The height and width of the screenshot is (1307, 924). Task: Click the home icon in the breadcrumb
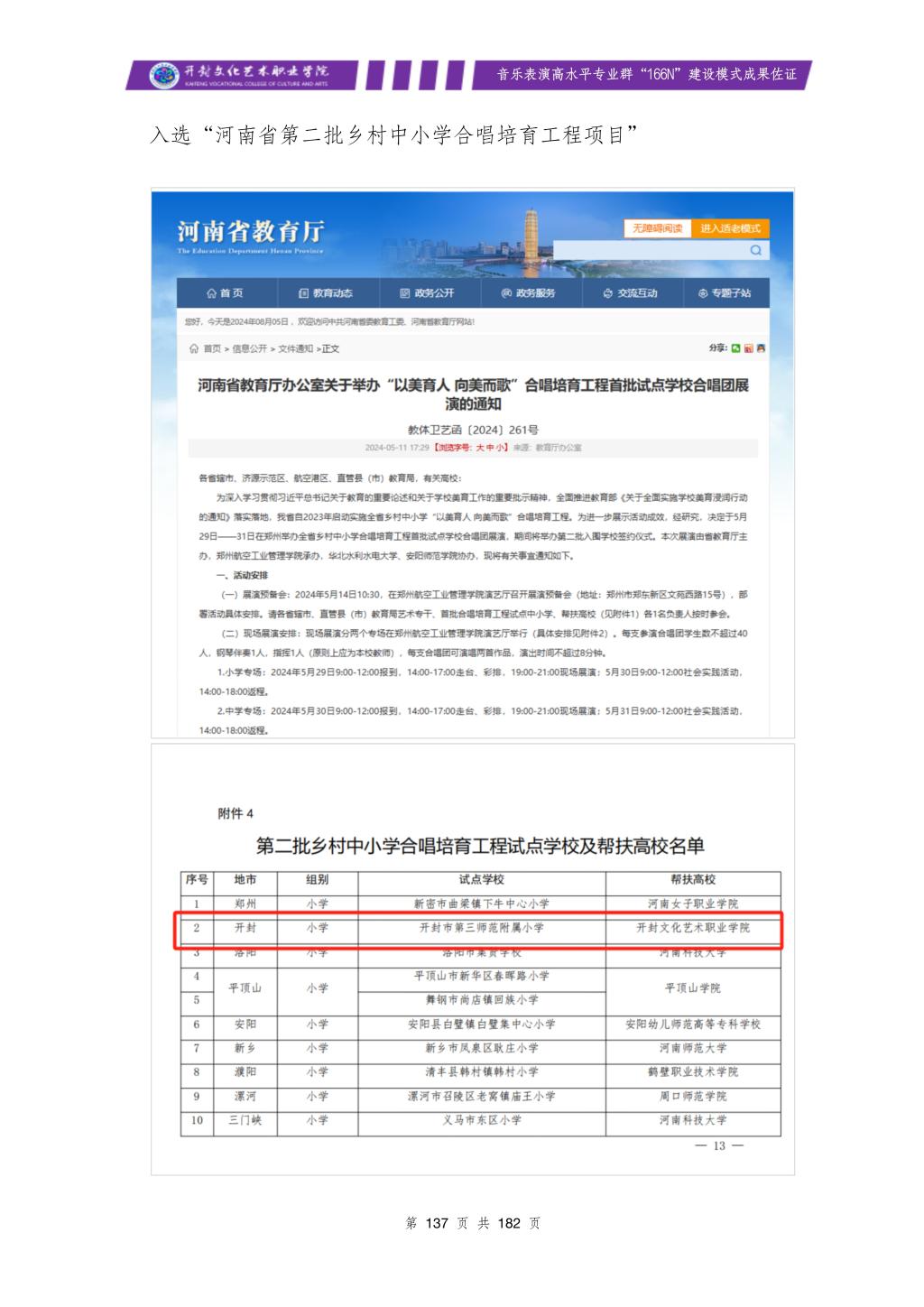(194, 348)
